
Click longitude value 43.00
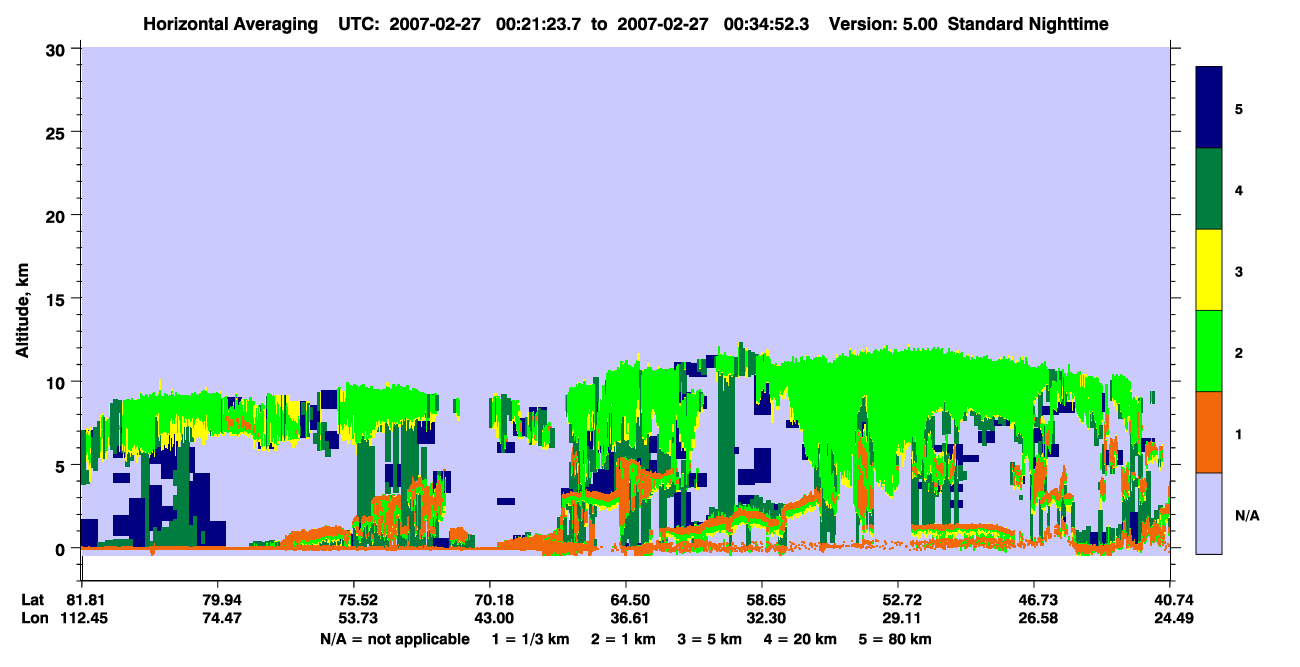pyautogui.click(x=489, y=618)
